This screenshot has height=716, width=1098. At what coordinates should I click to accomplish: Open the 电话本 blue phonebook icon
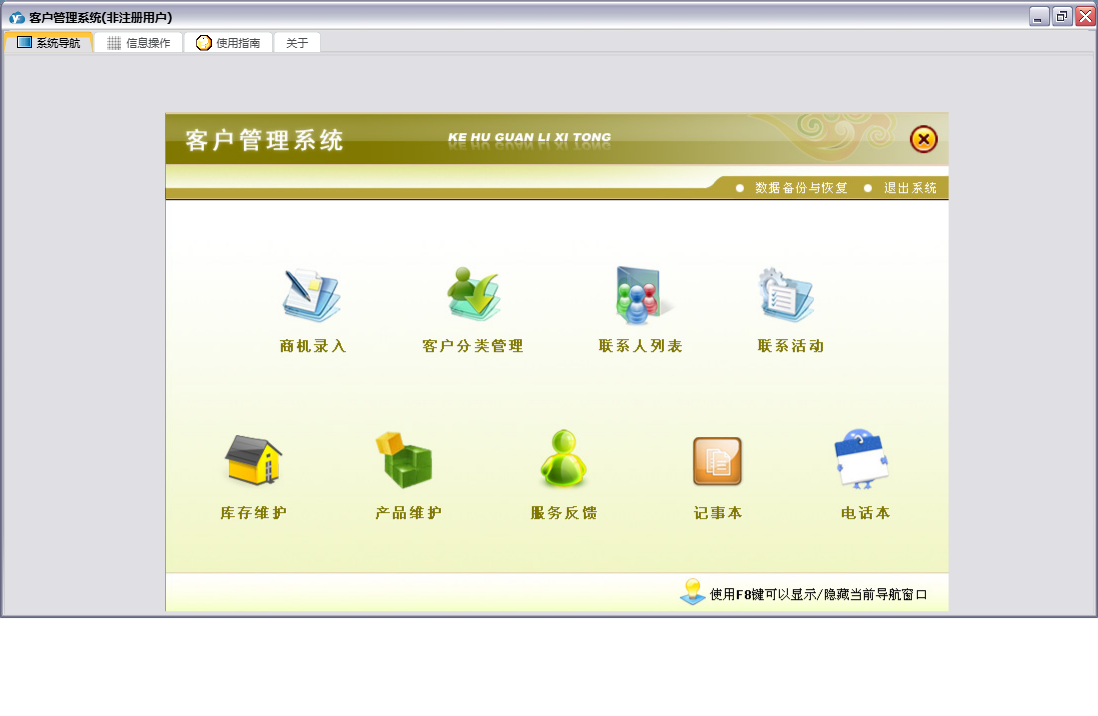(861, 459)
